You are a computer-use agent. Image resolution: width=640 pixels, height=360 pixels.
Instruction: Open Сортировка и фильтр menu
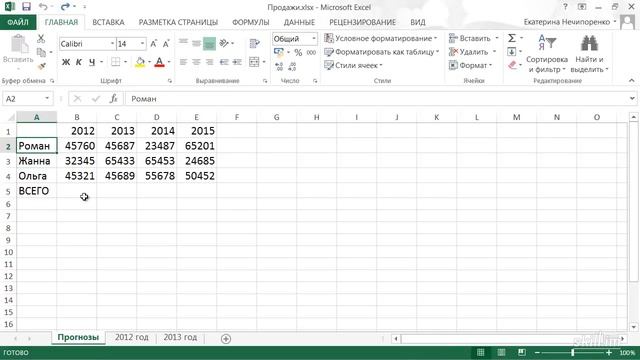coord(547,54)
